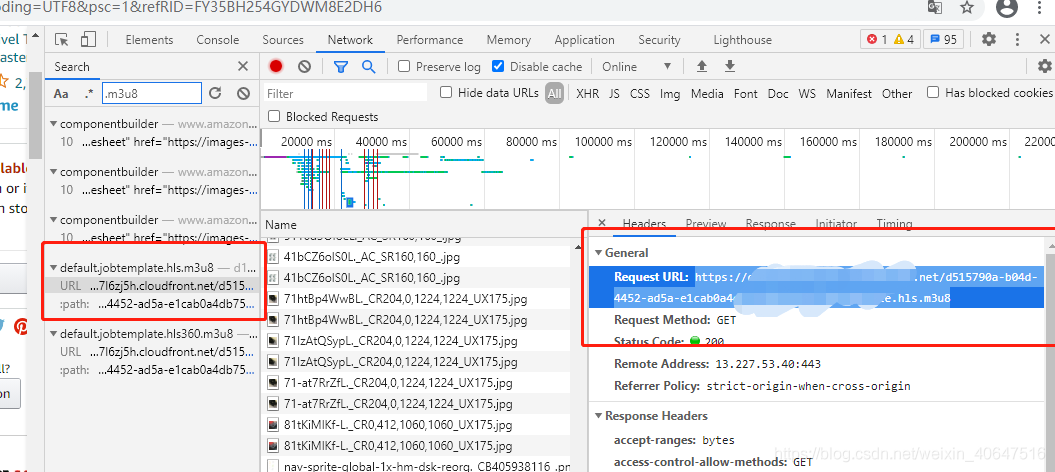Viewport: 1055px width, 472px height.
Task: Open the DevTools three-dot menu
Action: click(1017, 40)
